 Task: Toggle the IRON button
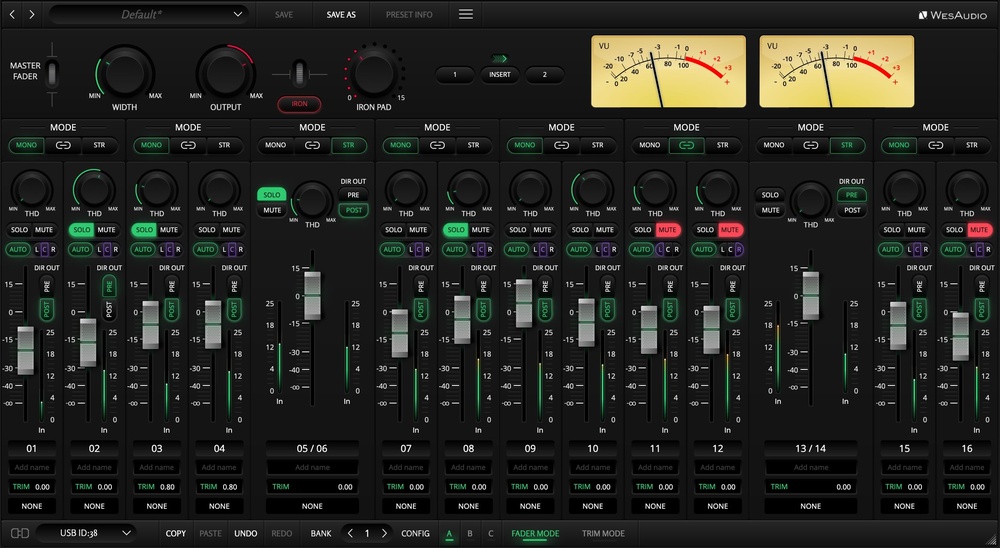[x=299, y=104]
